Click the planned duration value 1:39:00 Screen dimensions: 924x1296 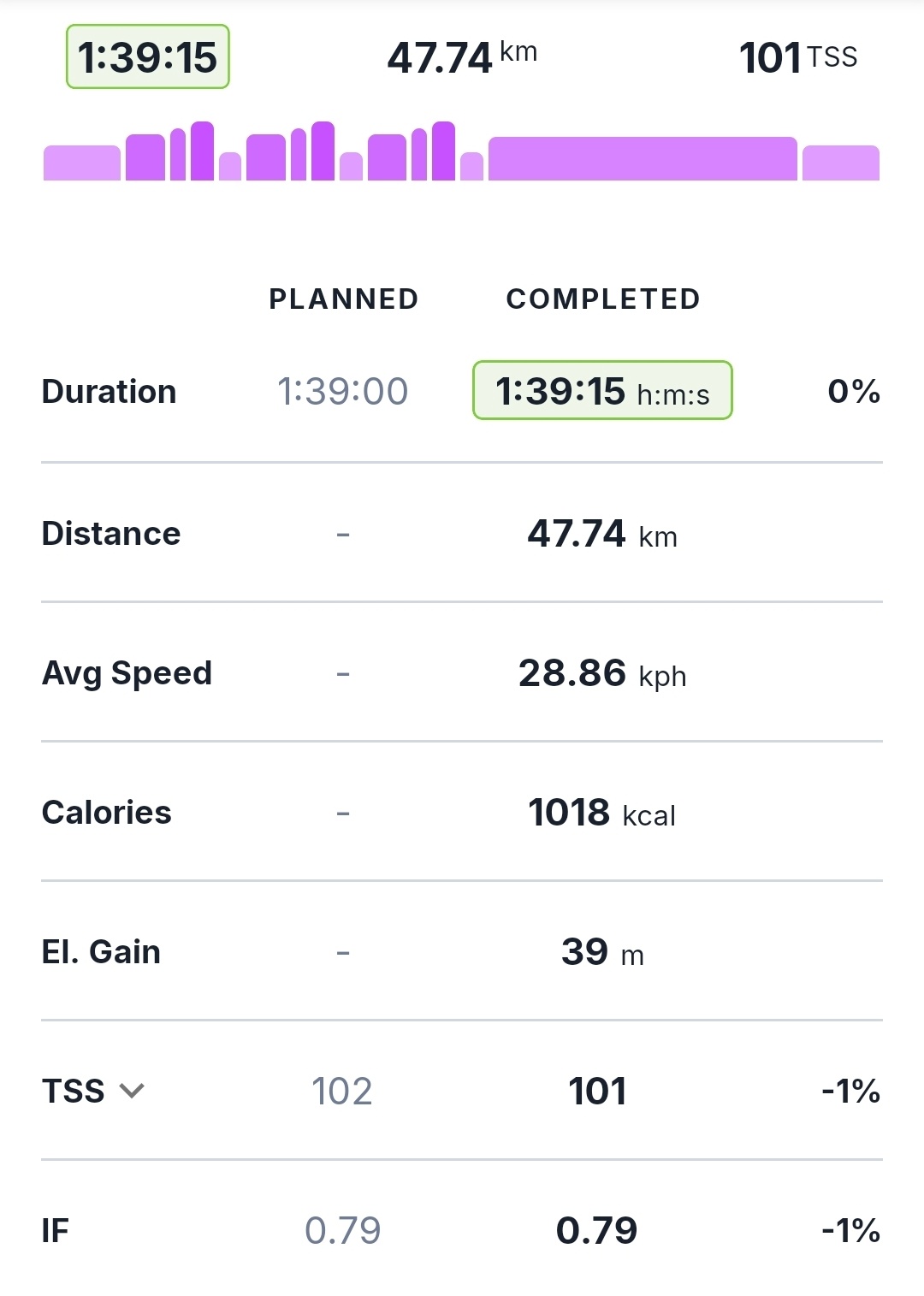coord(342,392)
